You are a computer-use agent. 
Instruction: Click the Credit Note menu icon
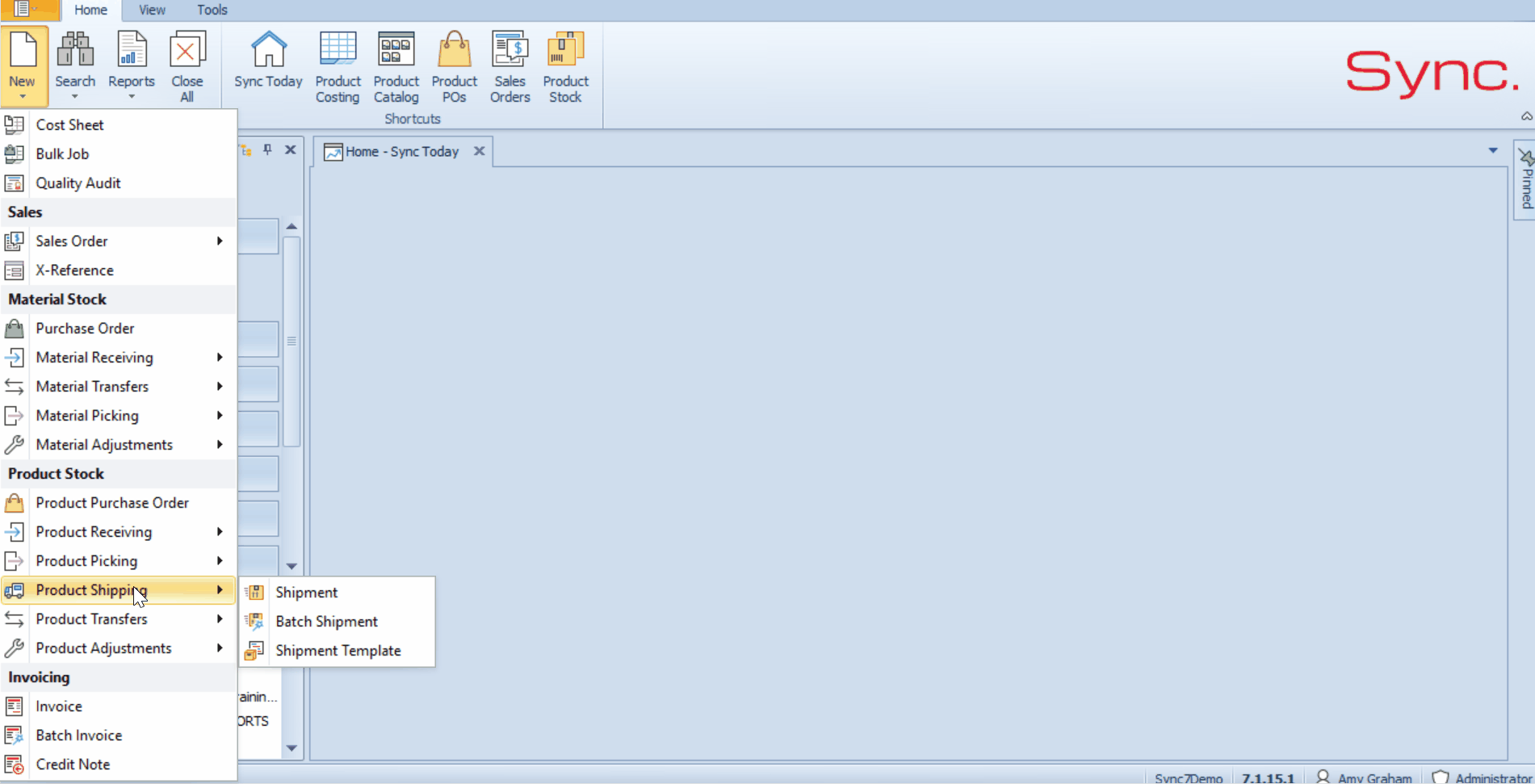tap(14, 765)
